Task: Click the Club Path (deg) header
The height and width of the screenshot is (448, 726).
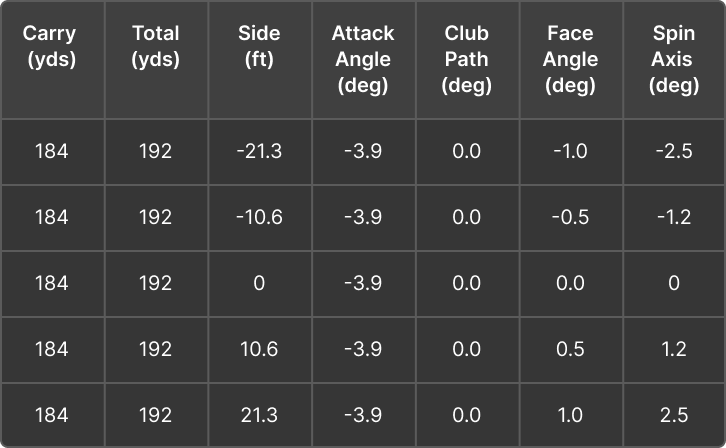Action: pyautogui.click(x=466, y=60)
